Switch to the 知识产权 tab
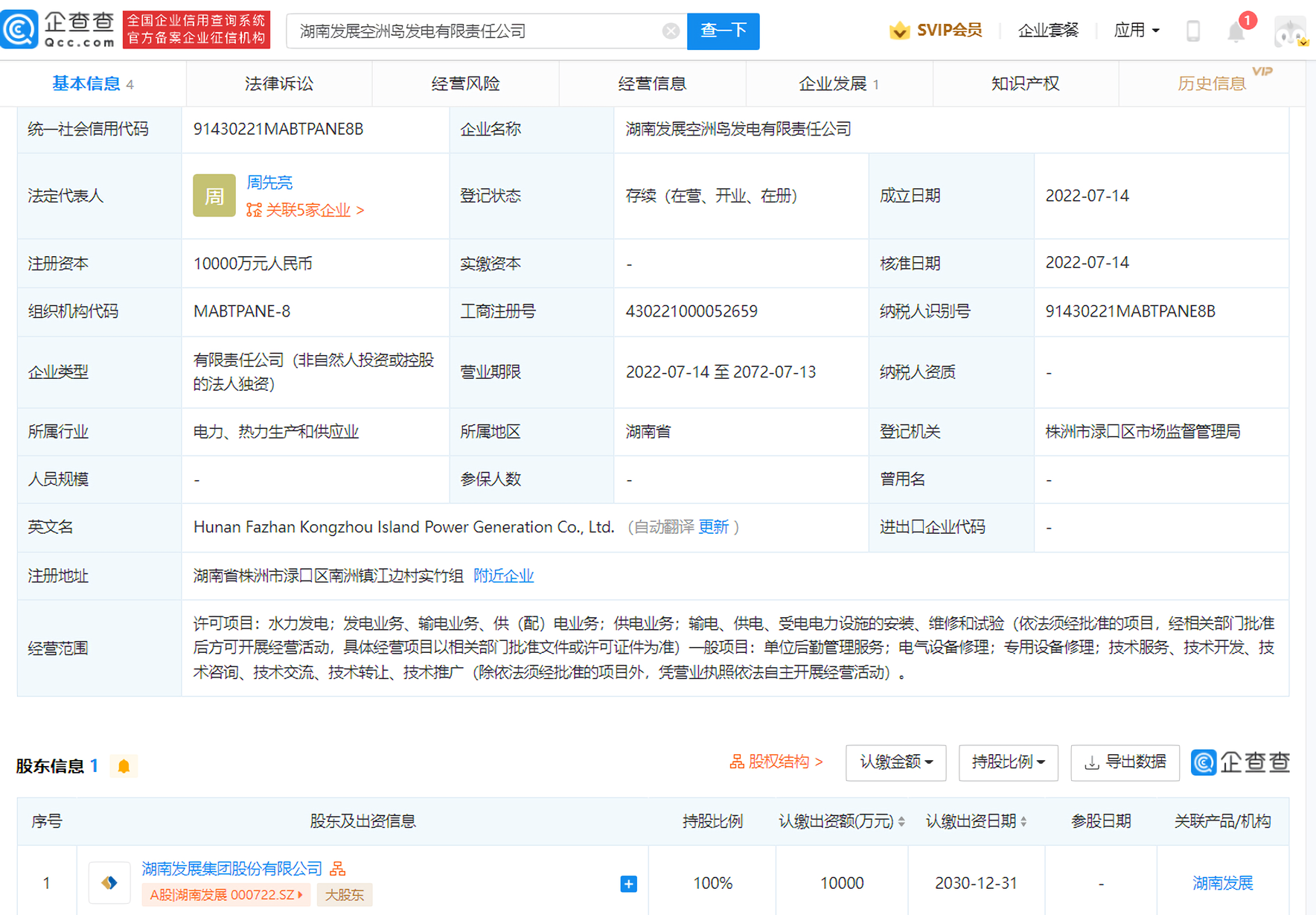This screenshot has width=1316, height=915. [1025, 83]
